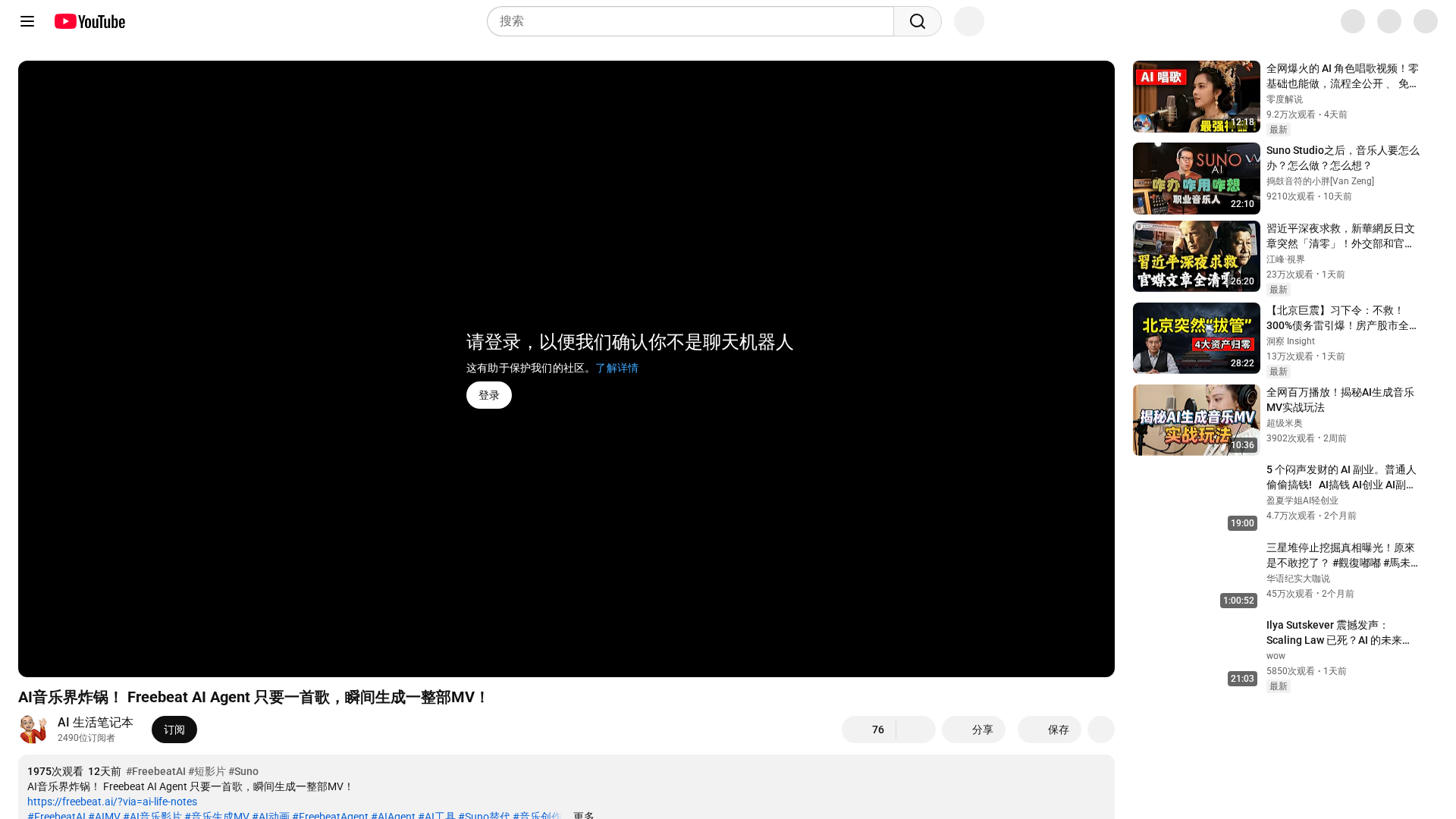Open the hamburger guide menu
1456x819 pixels.
click(x=27, y=21)
